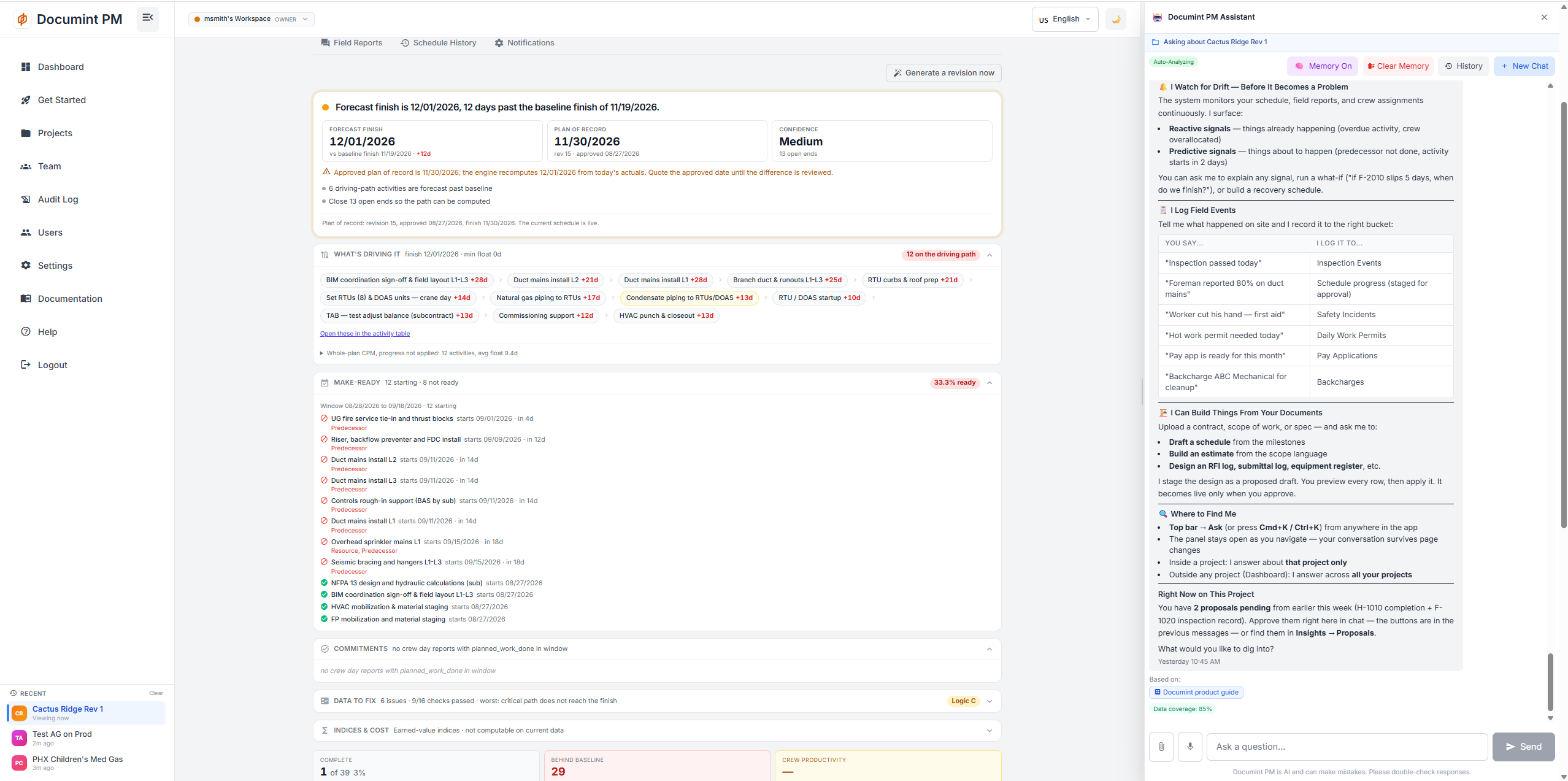
Task: Click the Assistant robot icon in panel header
Action: (1158, 17)
